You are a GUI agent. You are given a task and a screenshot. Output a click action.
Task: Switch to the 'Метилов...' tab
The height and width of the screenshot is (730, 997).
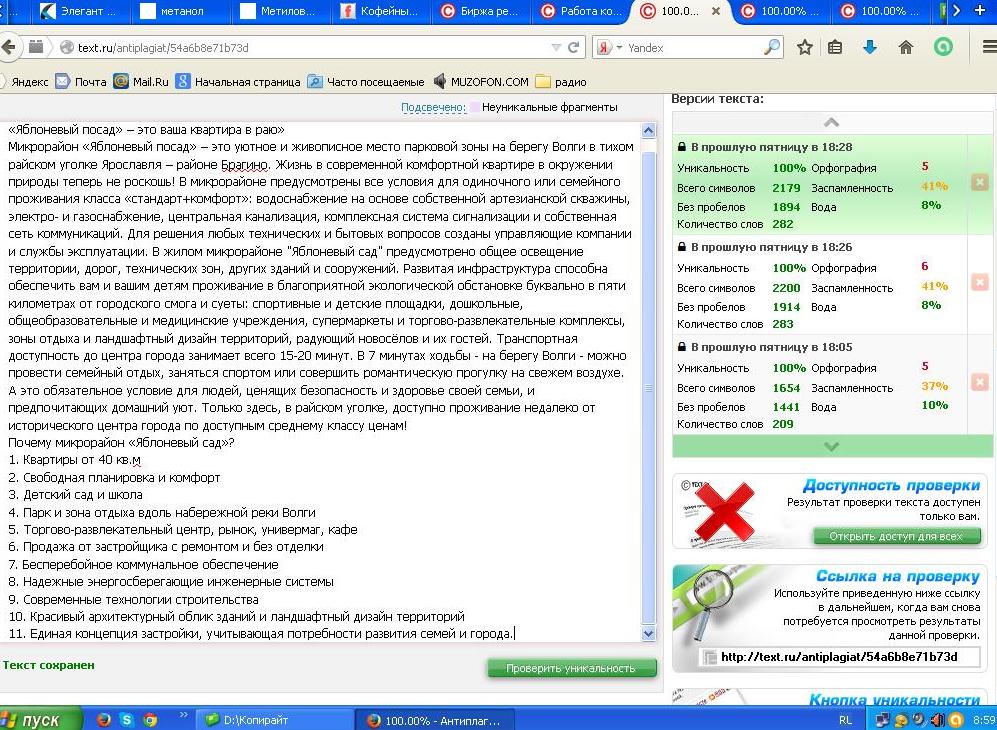tap(282, 11)
